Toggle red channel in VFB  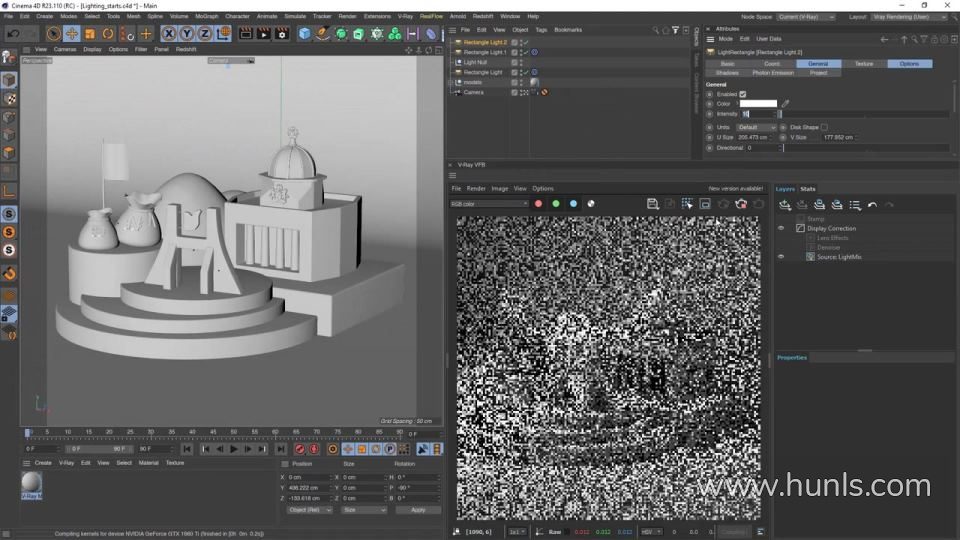pyautogui.click(x=538, y=204)
